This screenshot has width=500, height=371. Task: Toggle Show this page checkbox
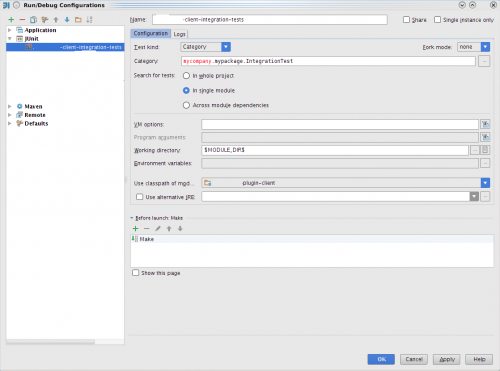pos(135,273)
